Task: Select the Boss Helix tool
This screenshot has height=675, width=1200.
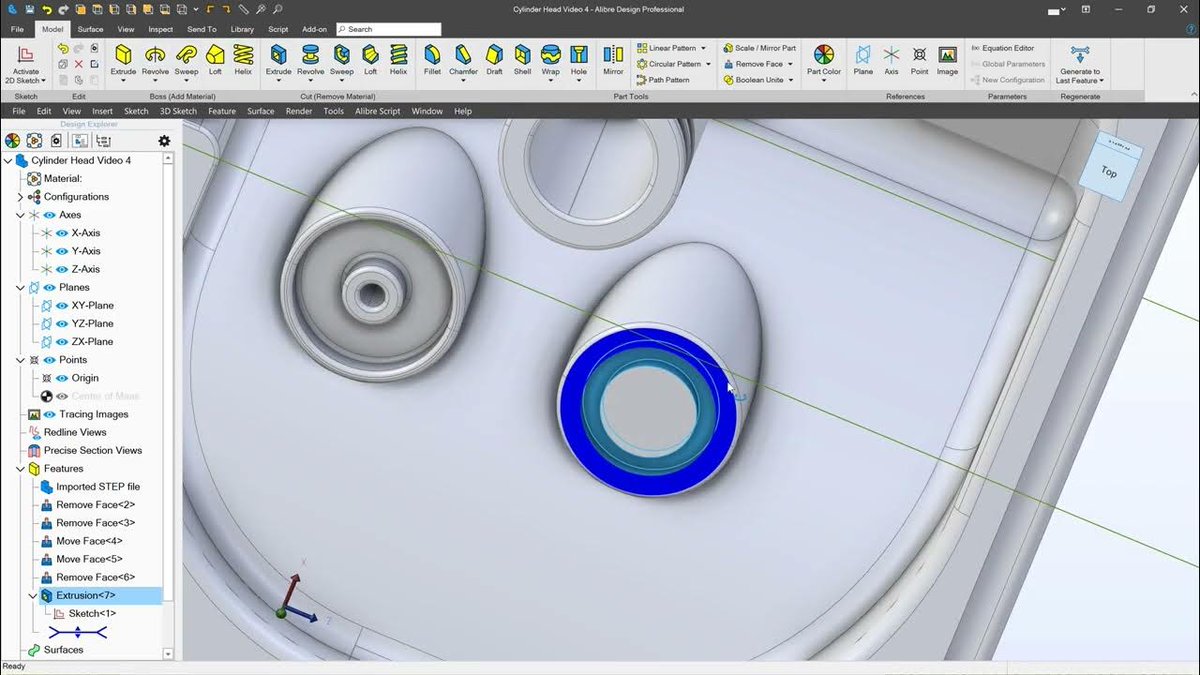Action: pos(243,60)
